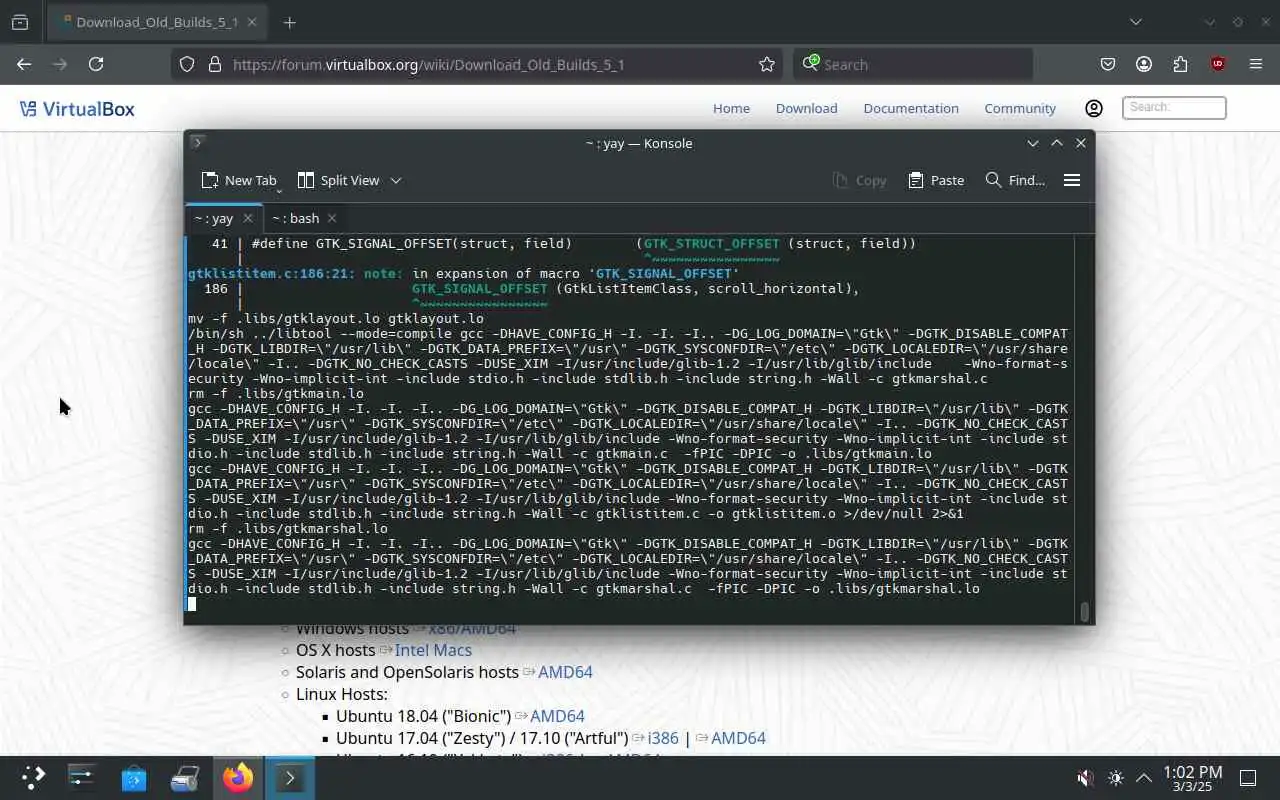
Task: Reload the current page in Firefox
Action: point(96,64)
